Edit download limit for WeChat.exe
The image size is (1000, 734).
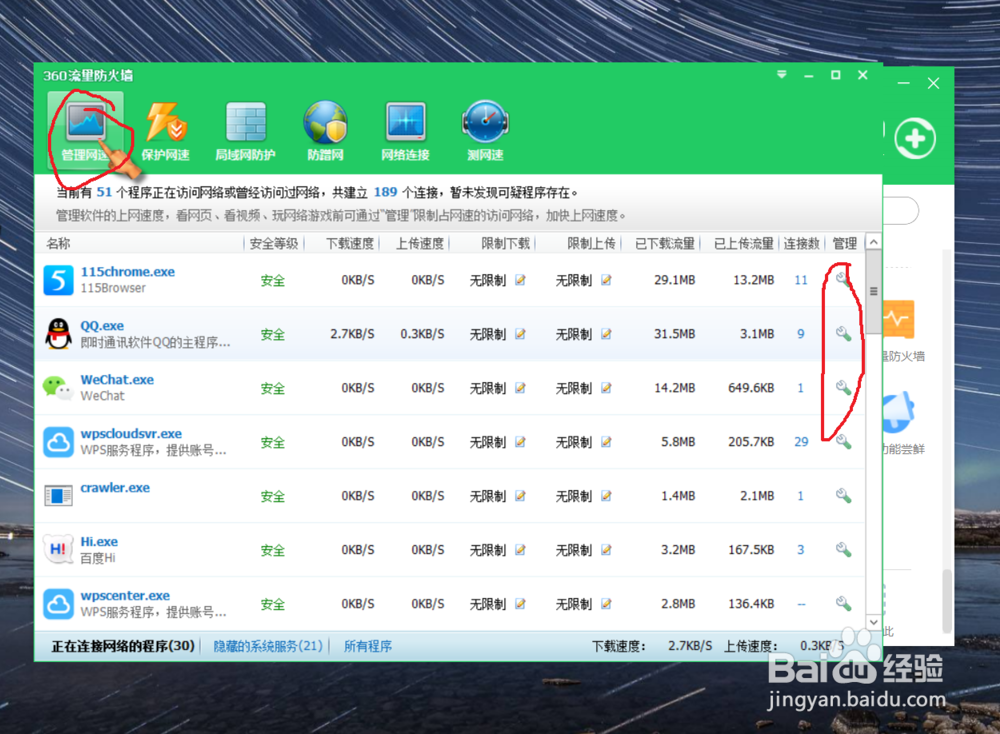tap(520, 388)
